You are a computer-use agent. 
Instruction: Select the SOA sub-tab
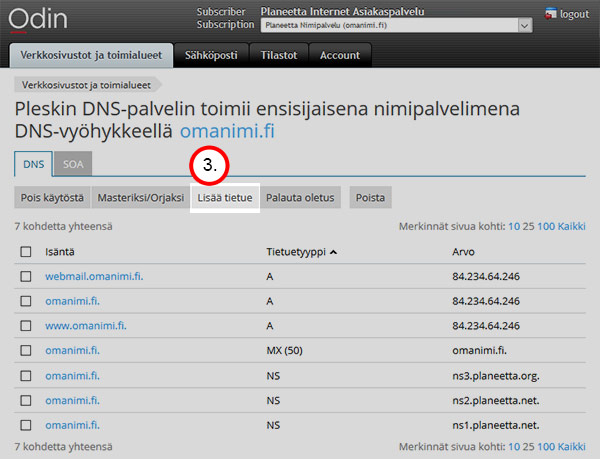tap(73, 164)
